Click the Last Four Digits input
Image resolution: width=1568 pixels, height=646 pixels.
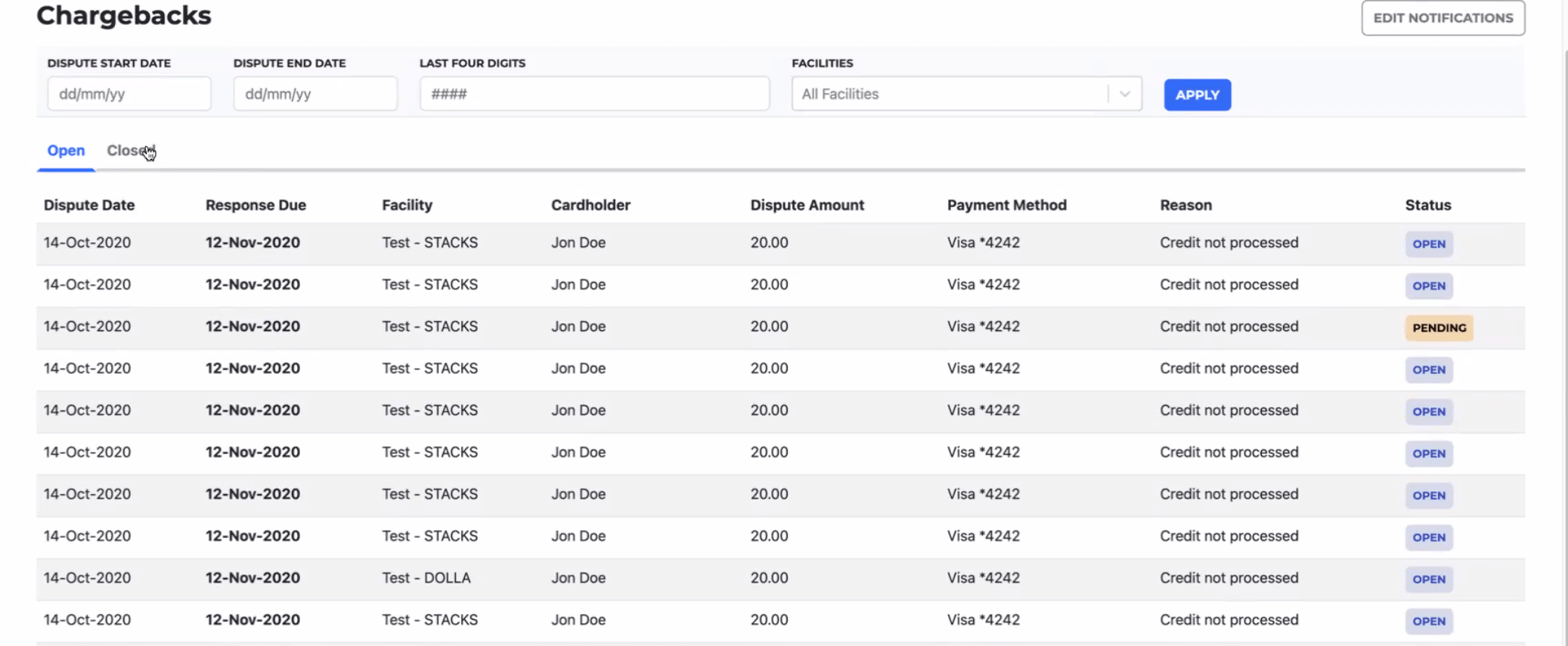tap(594, 94)
